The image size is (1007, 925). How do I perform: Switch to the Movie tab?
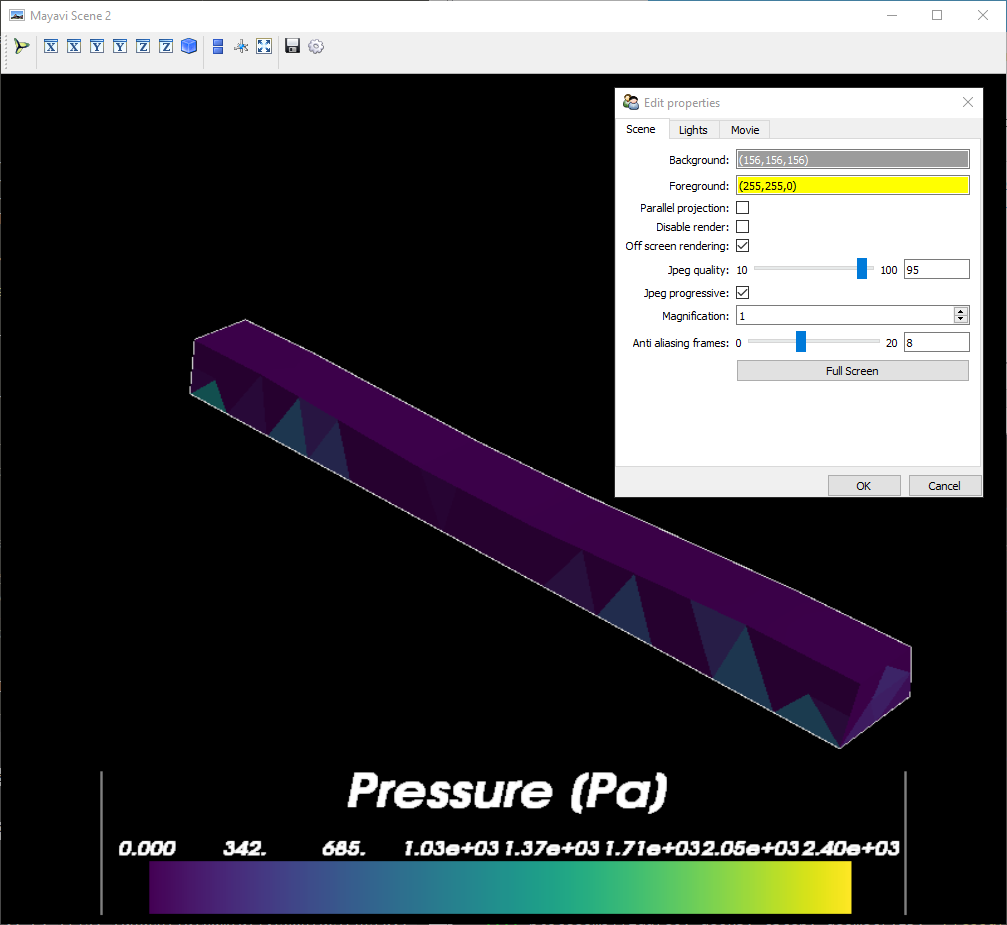tap(744, 129)
